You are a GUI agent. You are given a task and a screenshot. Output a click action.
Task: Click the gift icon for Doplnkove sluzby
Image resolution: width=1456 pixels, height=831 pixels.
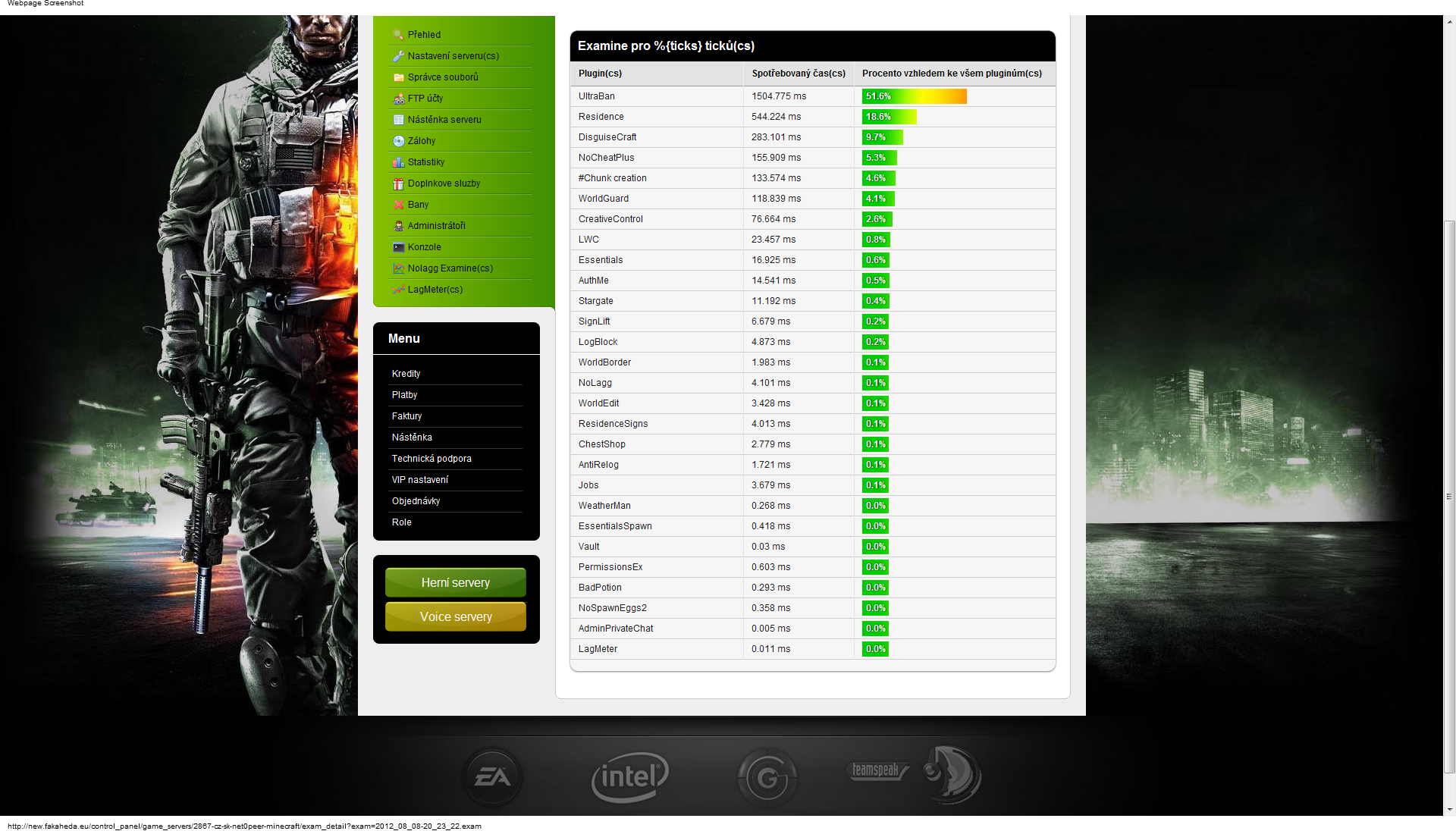tap(398, 183)
